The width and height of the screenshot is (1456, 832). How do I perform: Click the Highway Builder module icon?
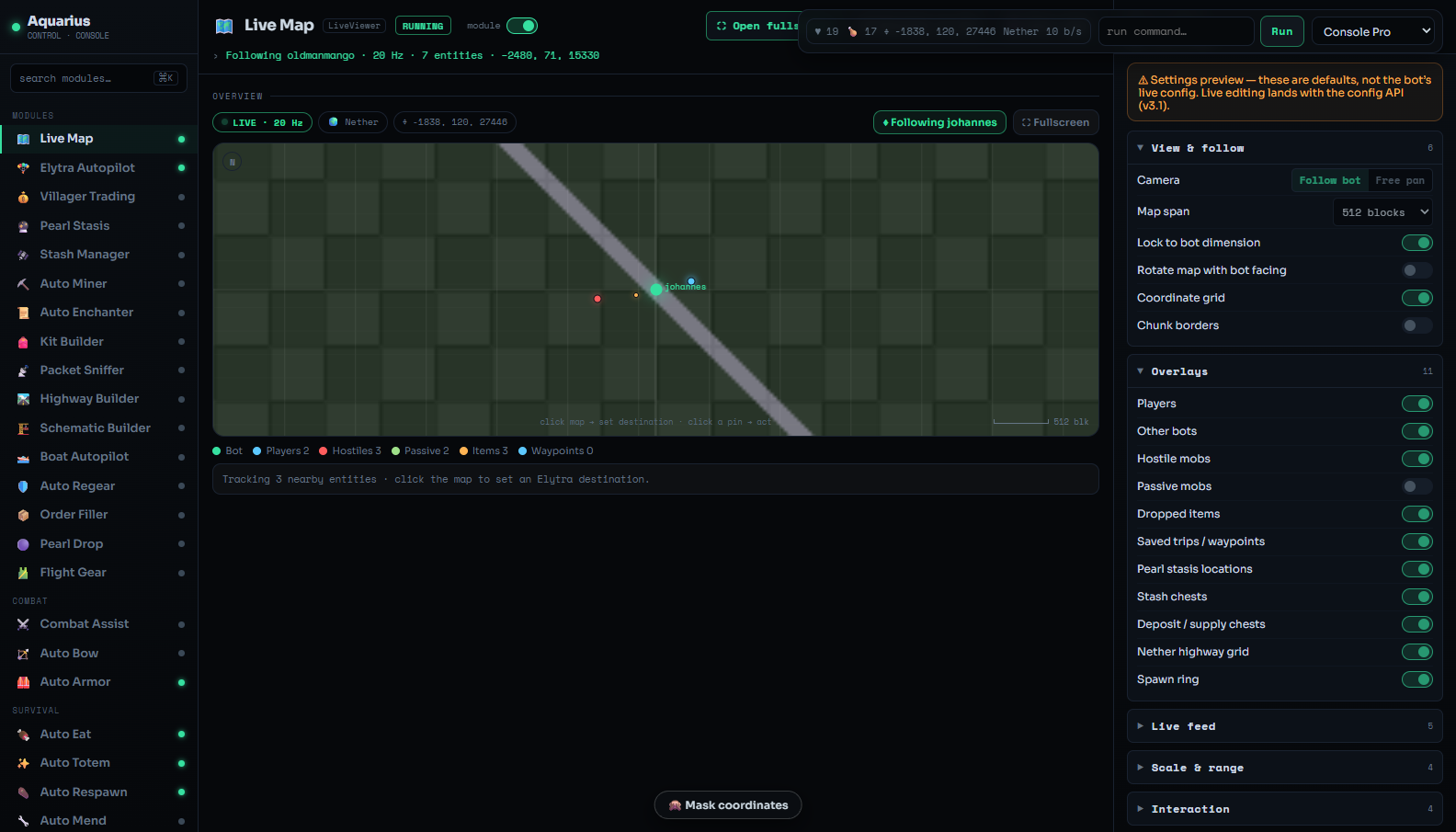(x=23, y=399)
